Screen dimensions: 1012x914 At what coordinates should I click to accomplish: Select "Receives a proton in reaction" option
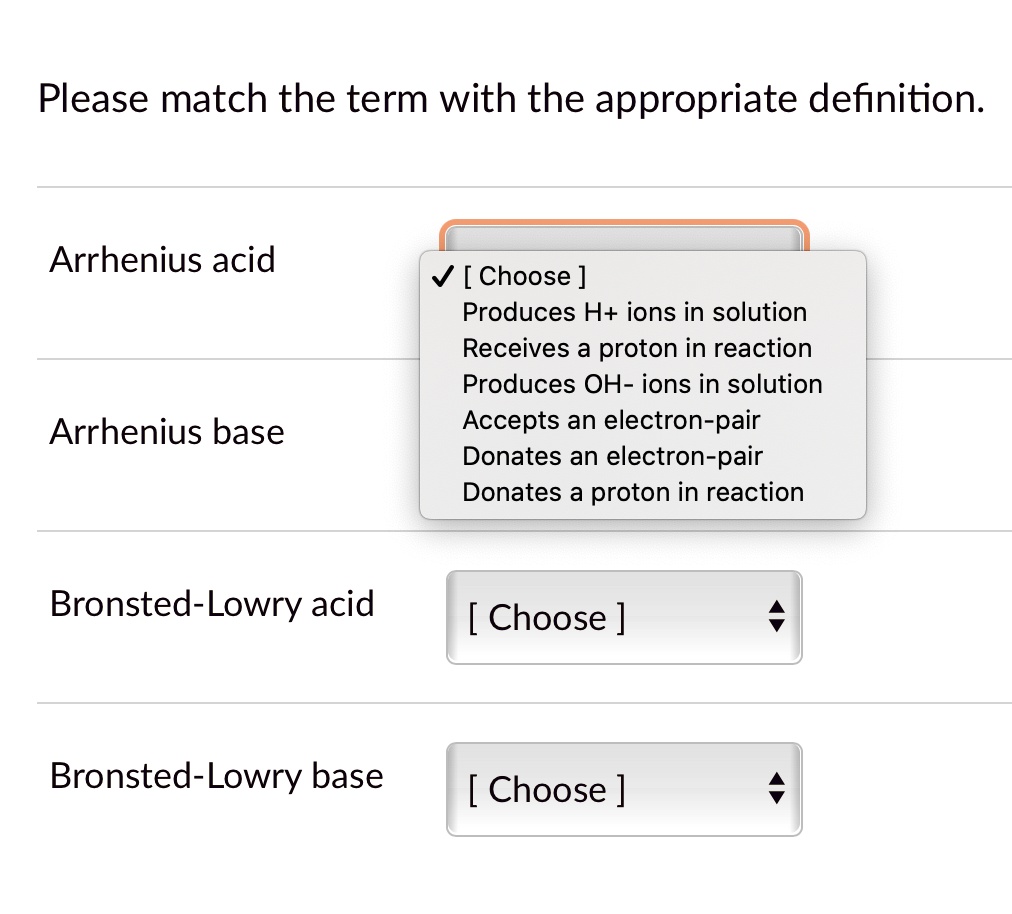[637, 348]
